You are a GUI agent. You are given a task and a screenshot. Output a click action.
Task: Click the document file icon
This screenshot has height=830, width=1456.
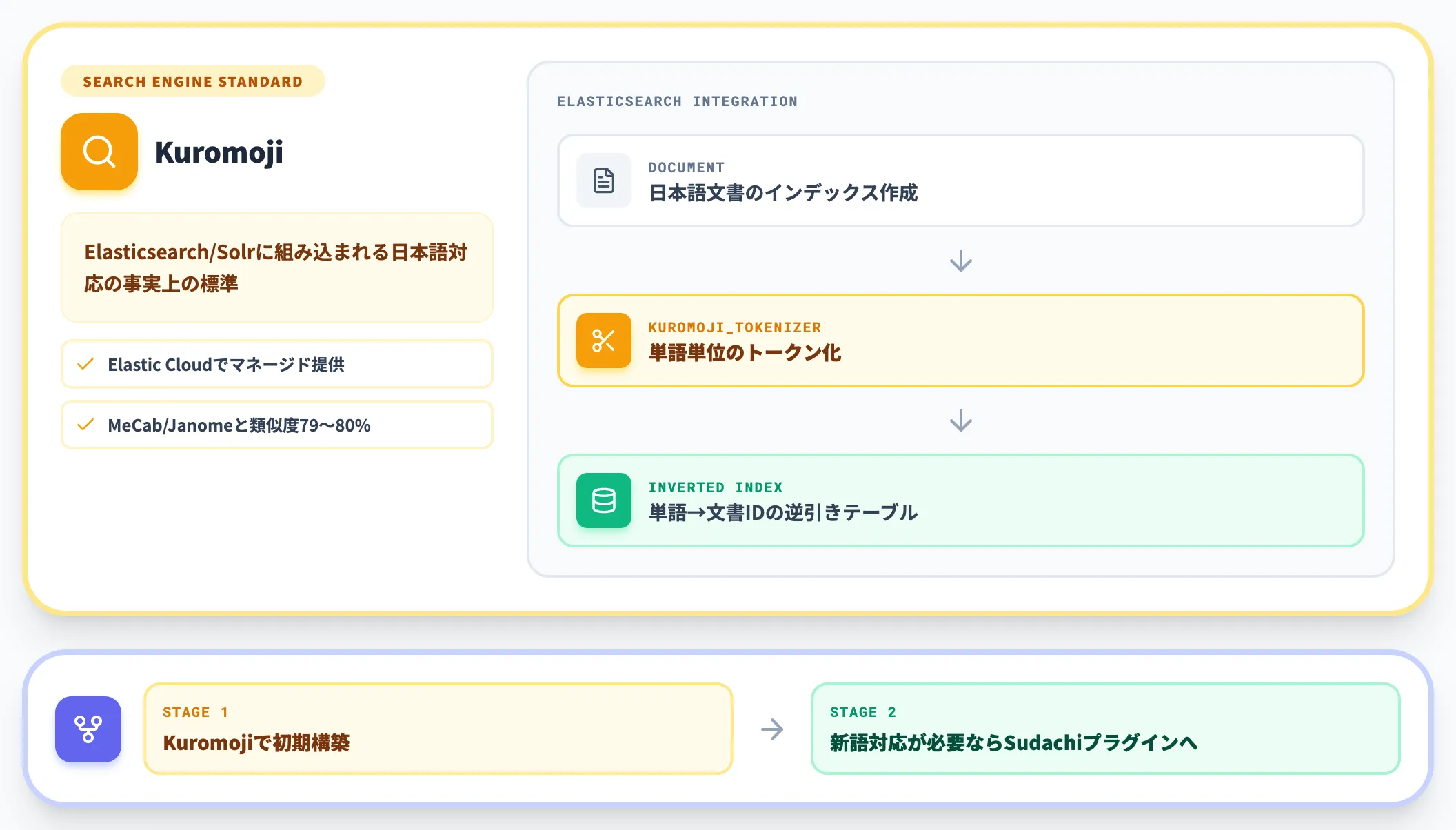pyautogui.click(x=604, y=181)
